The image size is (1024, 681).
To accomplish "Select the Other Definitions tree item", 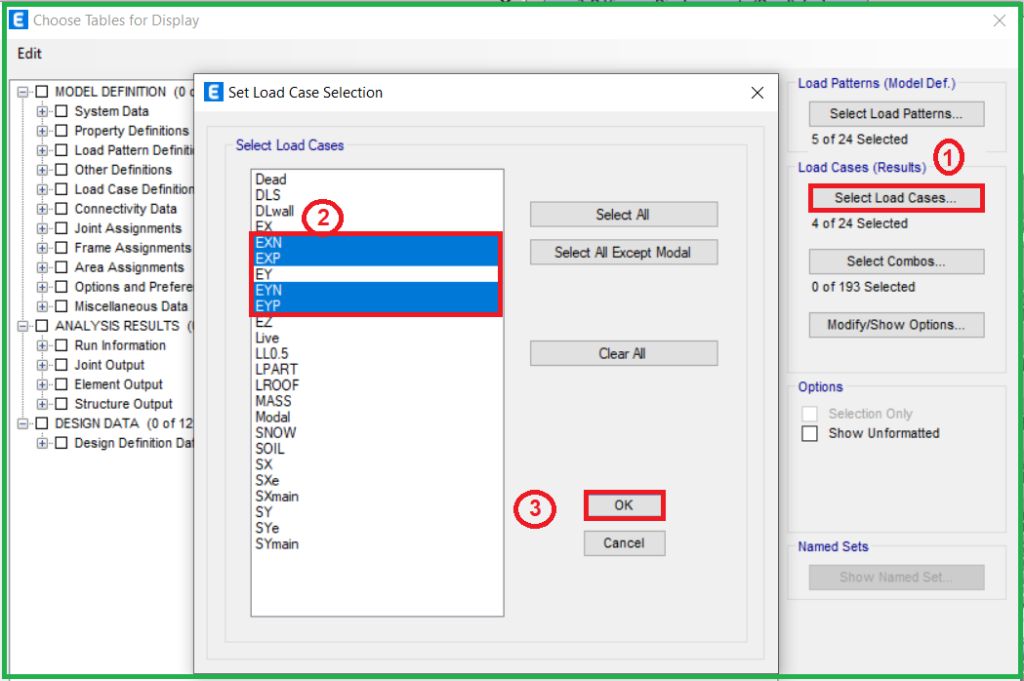I will coord(123,170).
